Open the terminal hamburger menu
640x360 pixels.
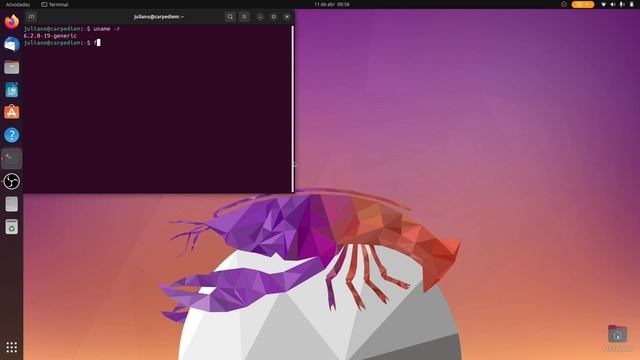click(244, 17)
